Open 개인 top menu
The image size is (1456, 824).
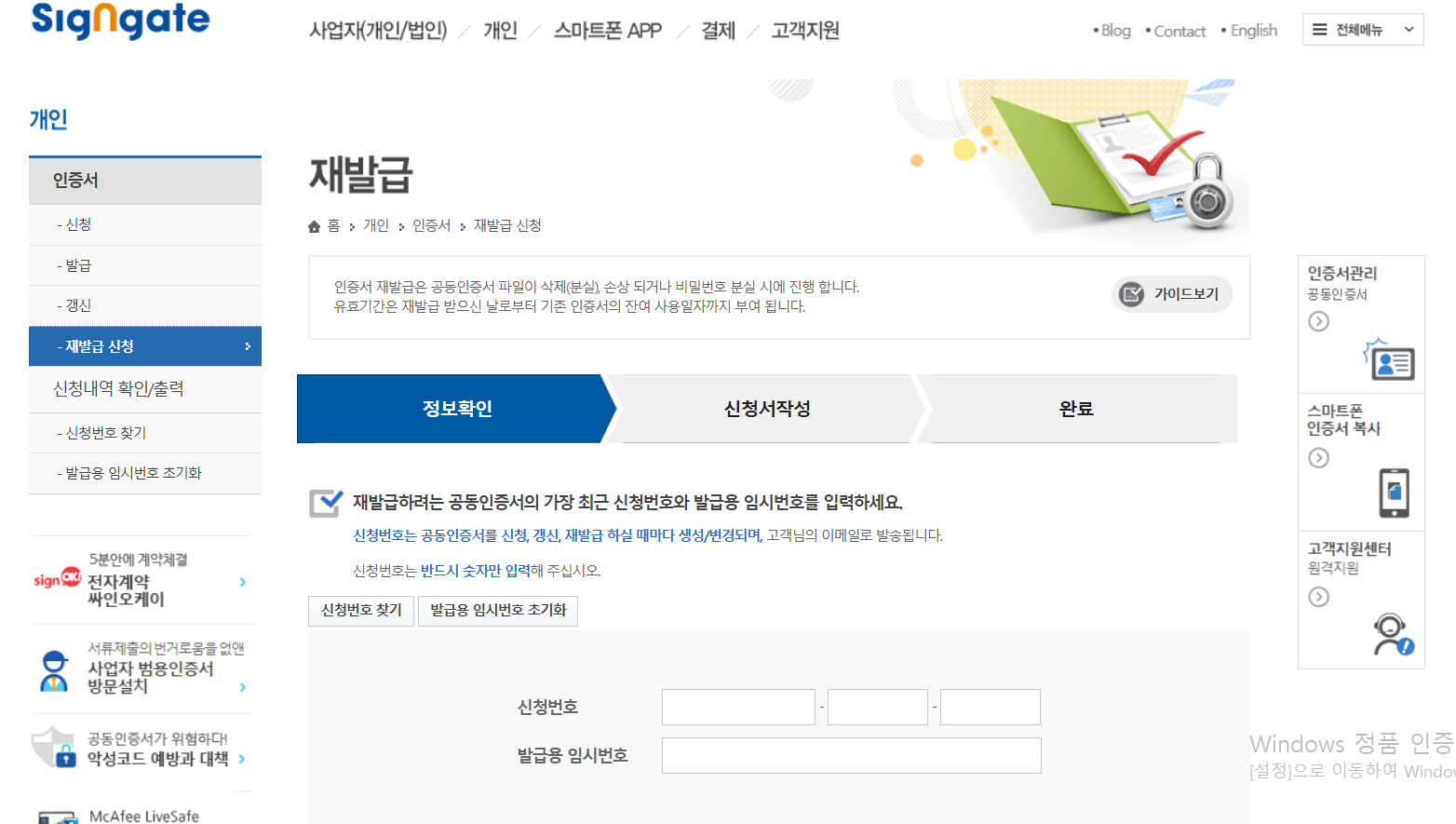click(x=500, y=31)
